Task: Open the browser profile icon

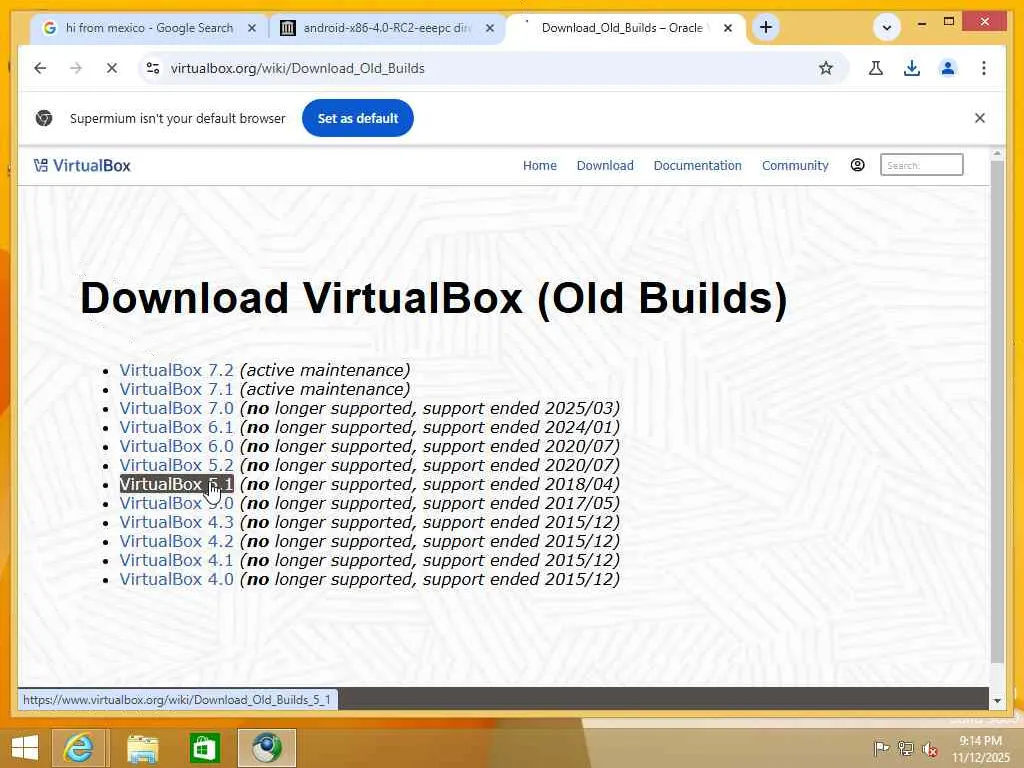Action: tap(948, 68)
